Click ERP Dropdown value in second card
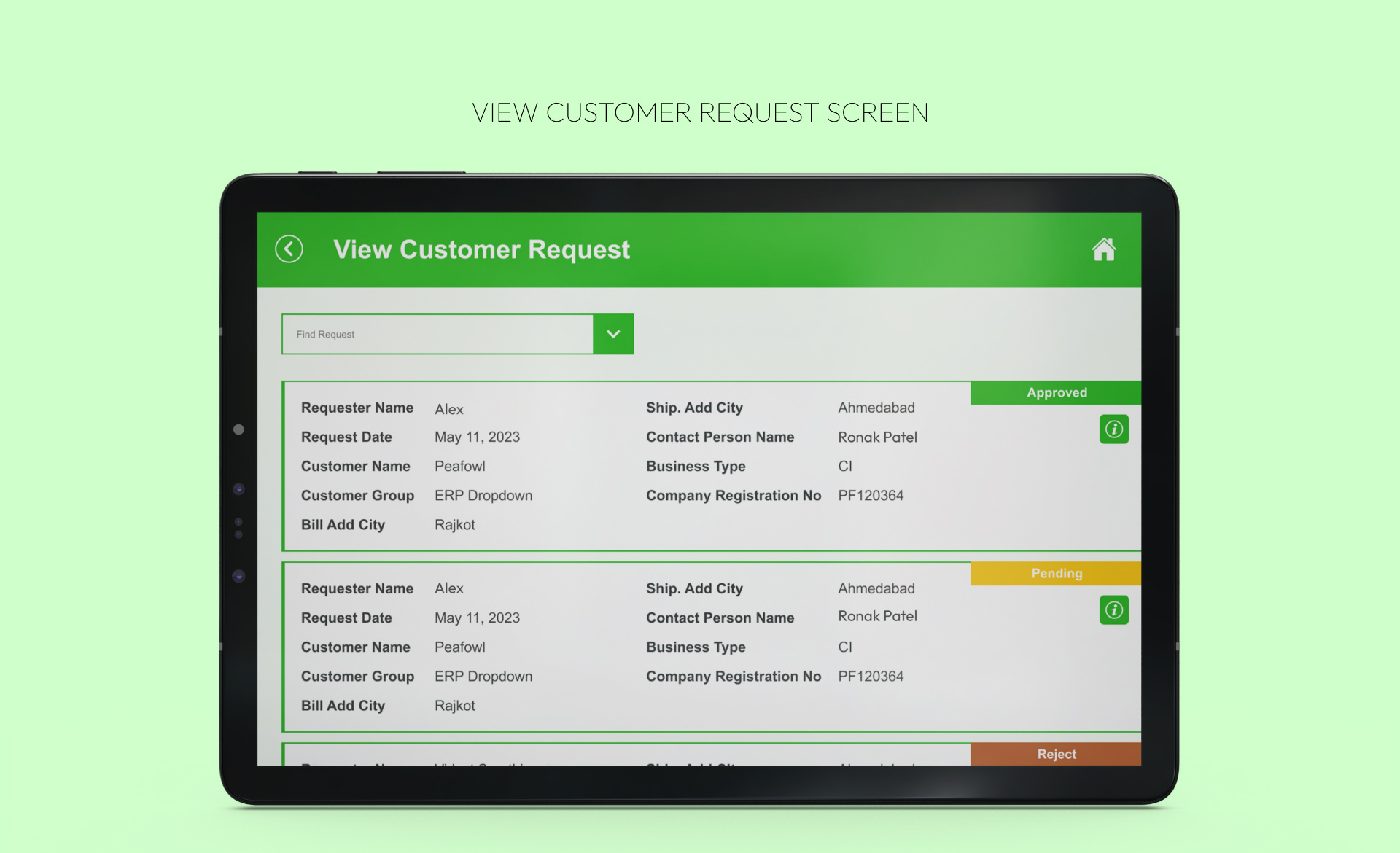This screenshot has width=1400, height=853. 483,677
